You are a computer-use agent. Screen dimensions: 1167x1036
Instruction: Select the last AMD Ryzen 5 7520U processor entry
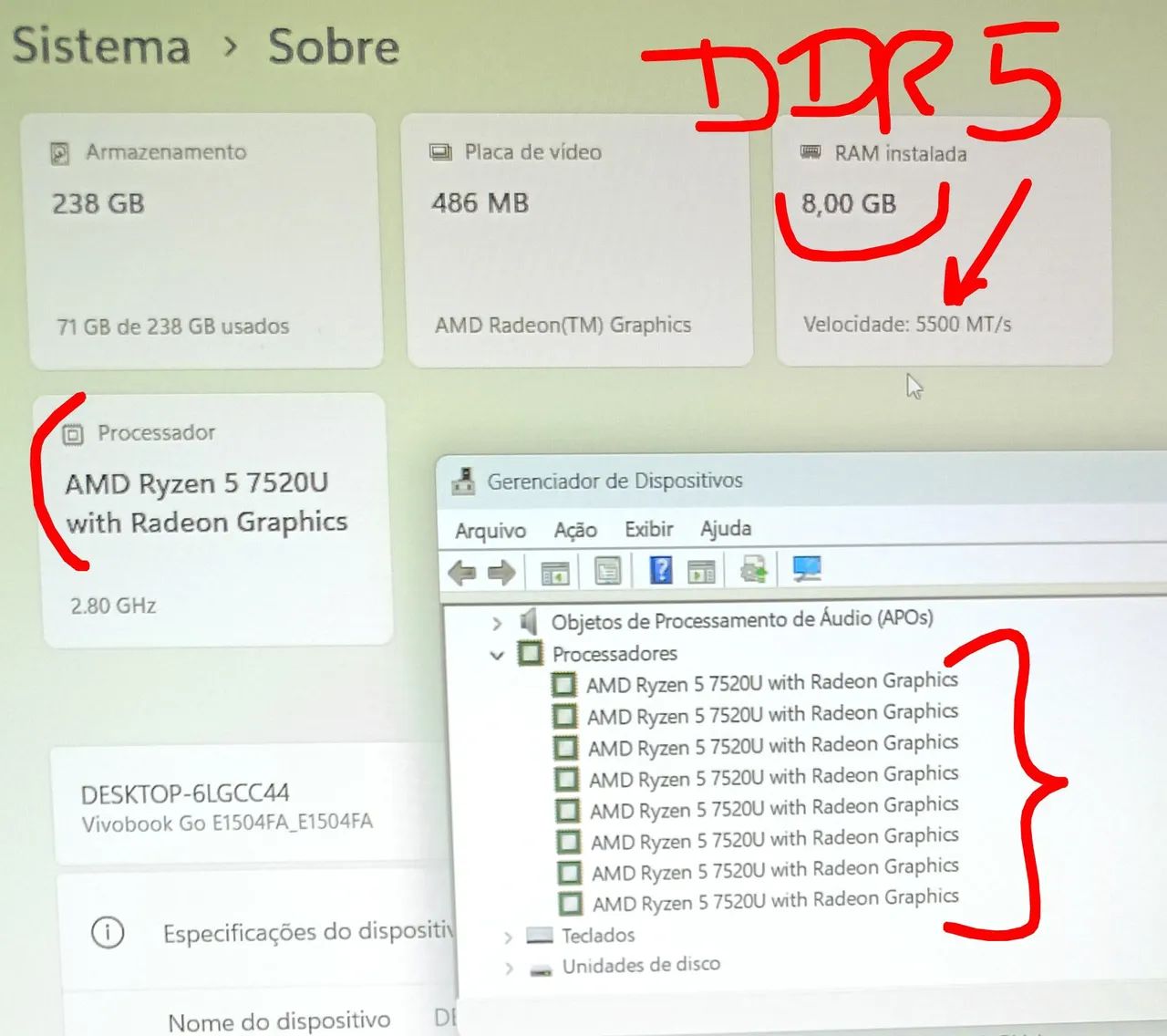[775, 901]
